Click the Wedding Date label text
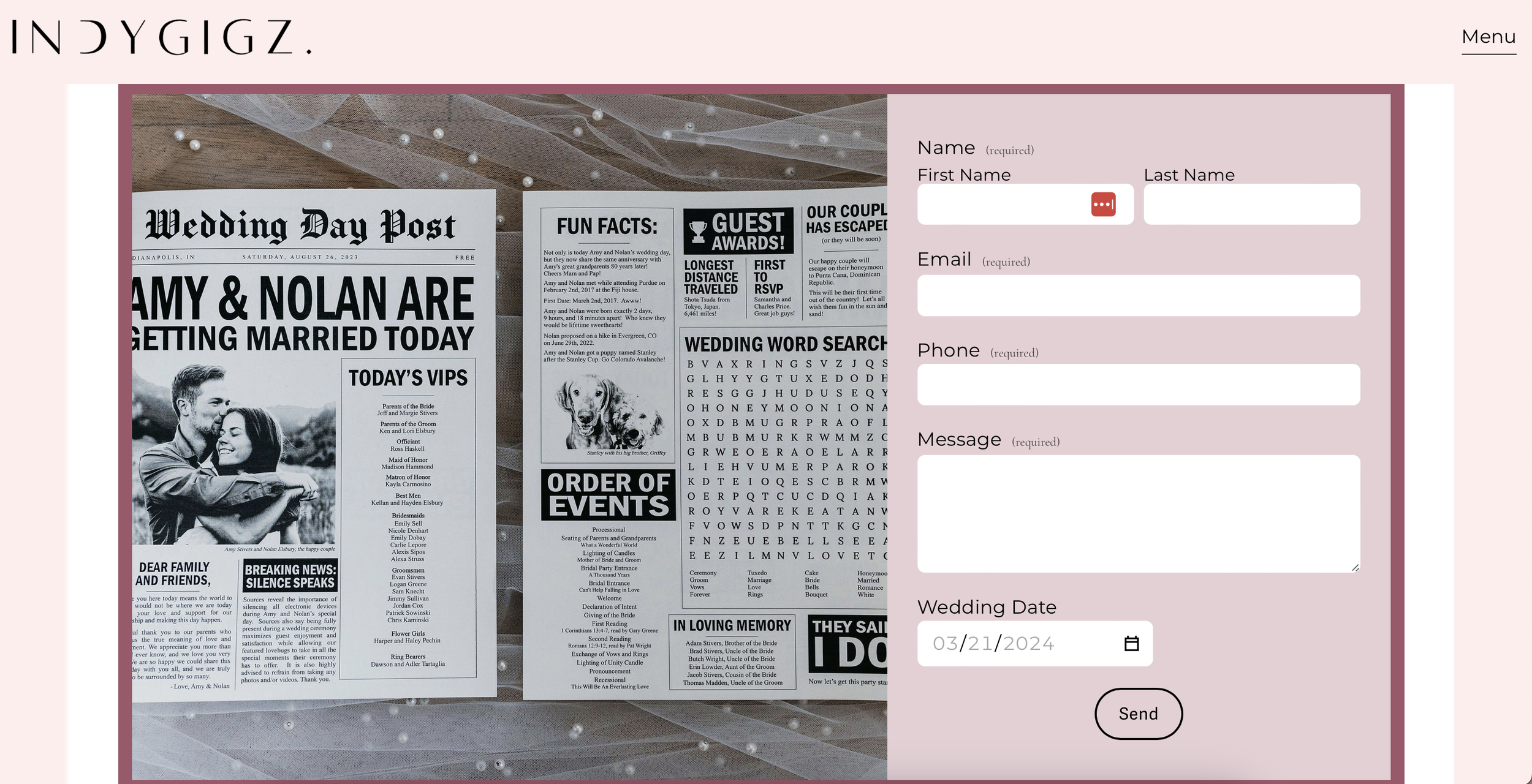 point(987,607)
